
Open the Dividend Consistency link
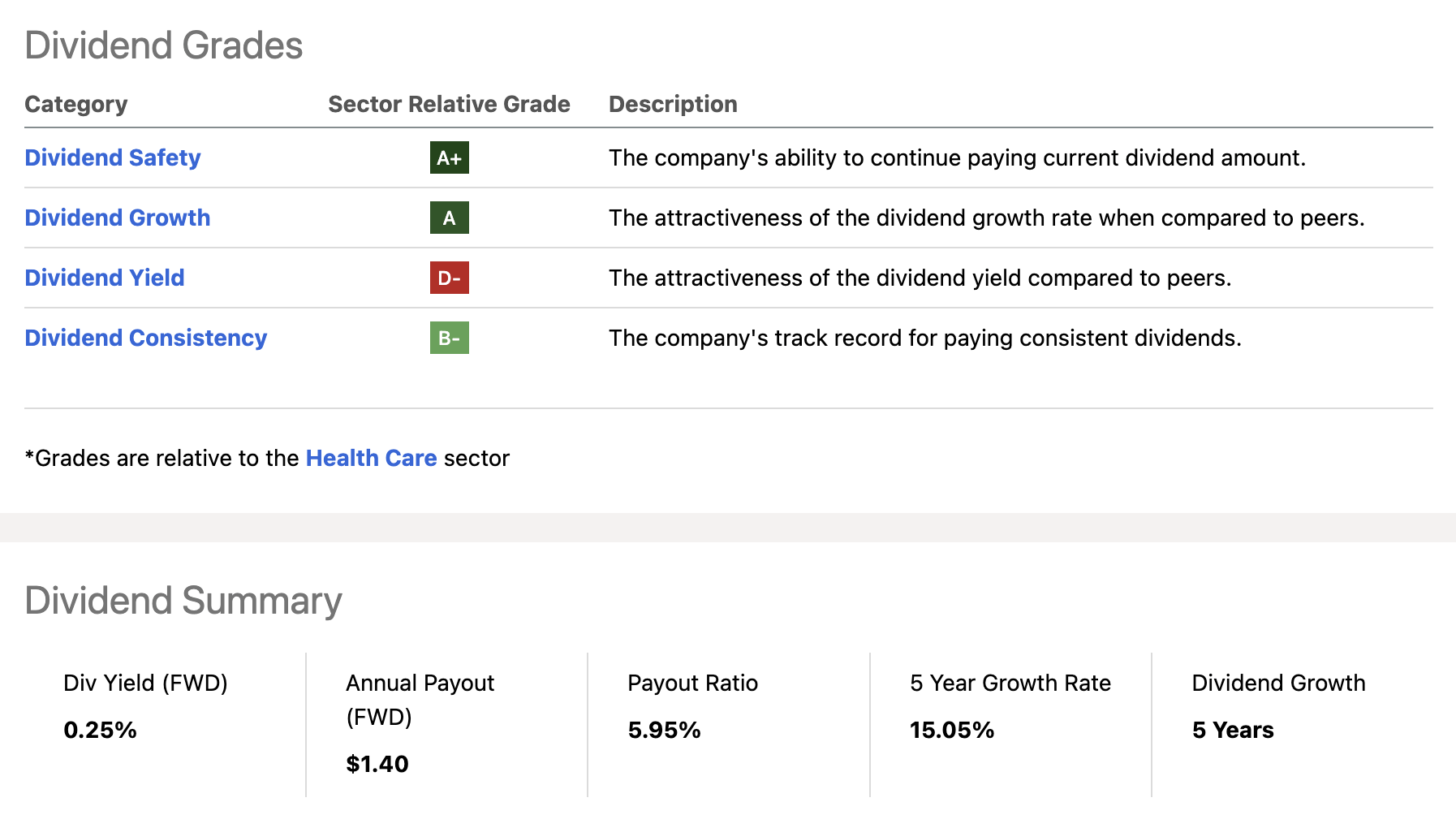tap(145, 338)
